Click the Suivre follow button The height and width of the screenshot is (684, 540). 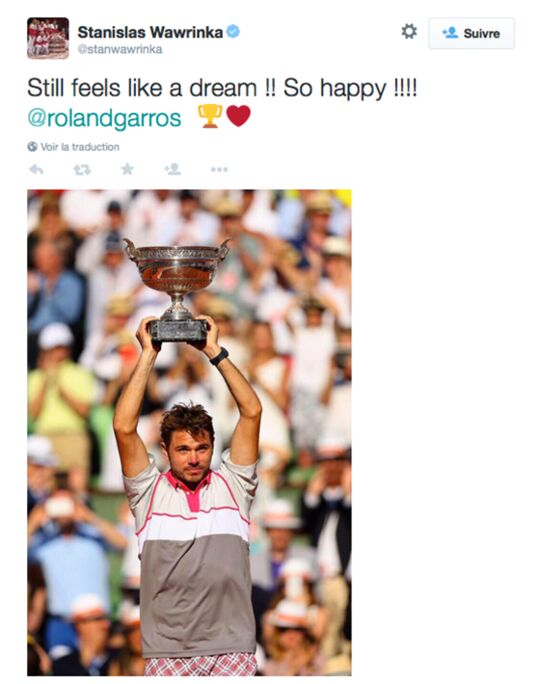click(x=471, y=33)
